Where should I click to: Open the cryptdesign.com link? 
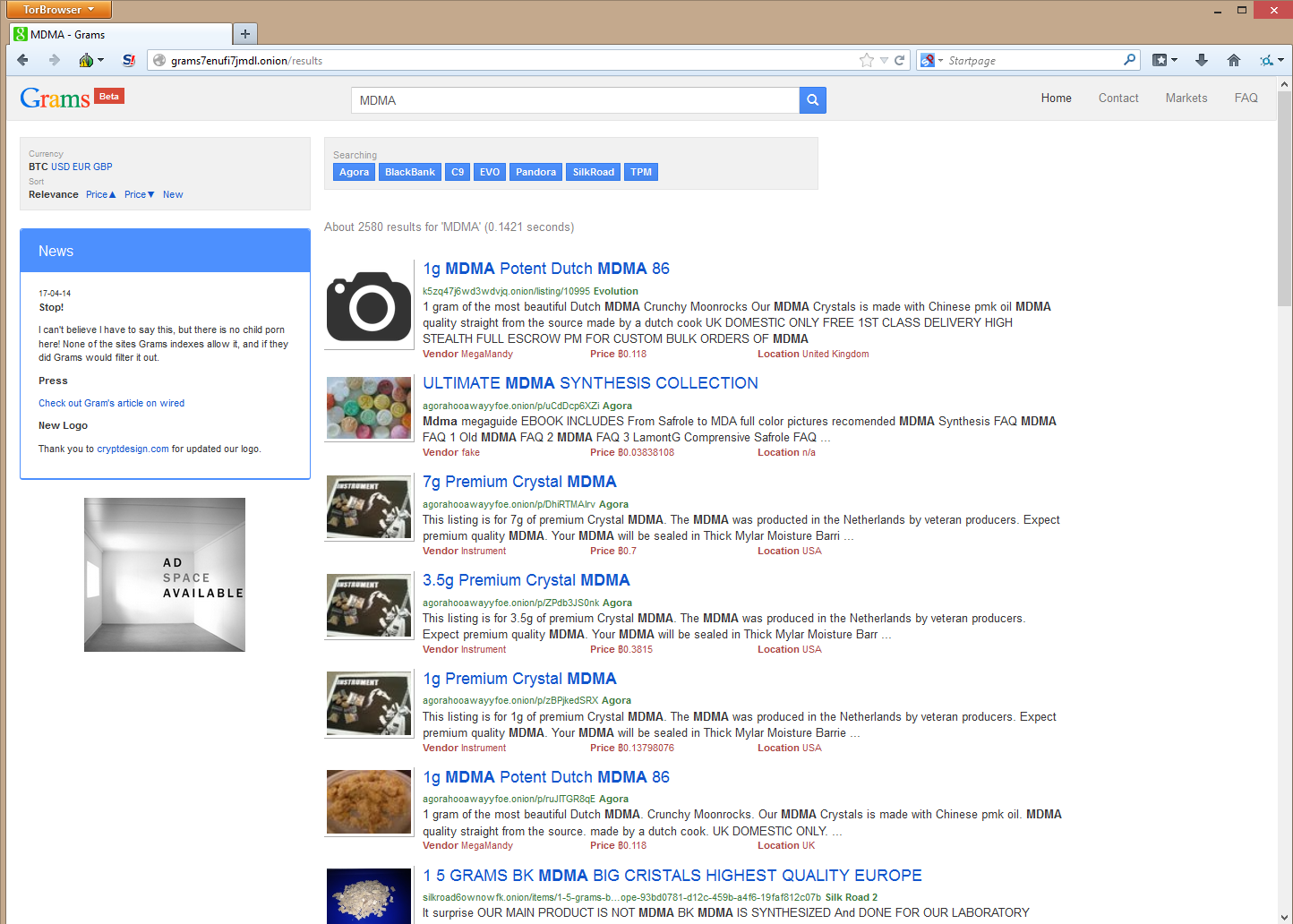click(x=133, y=449)
